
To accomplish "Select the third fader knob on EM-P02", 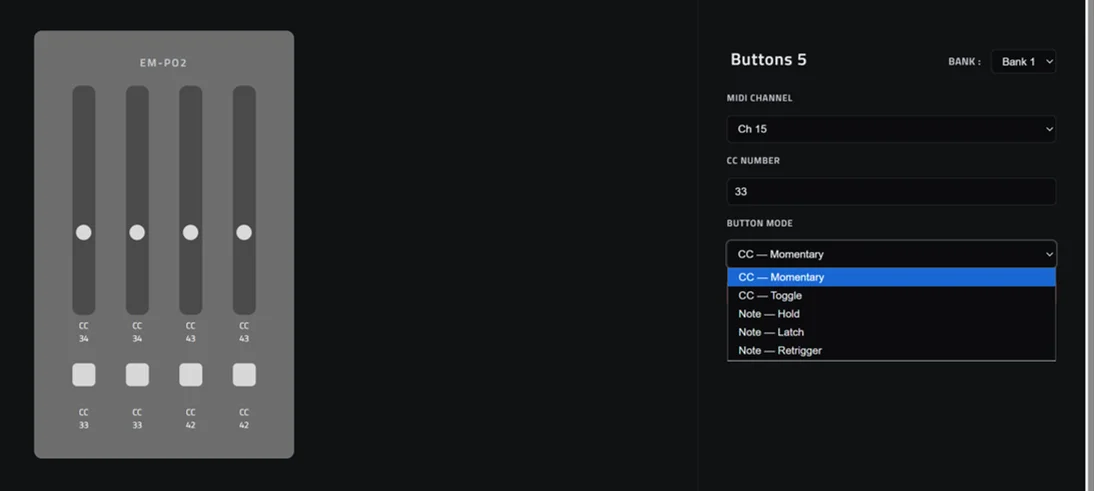I will [190, 232].
